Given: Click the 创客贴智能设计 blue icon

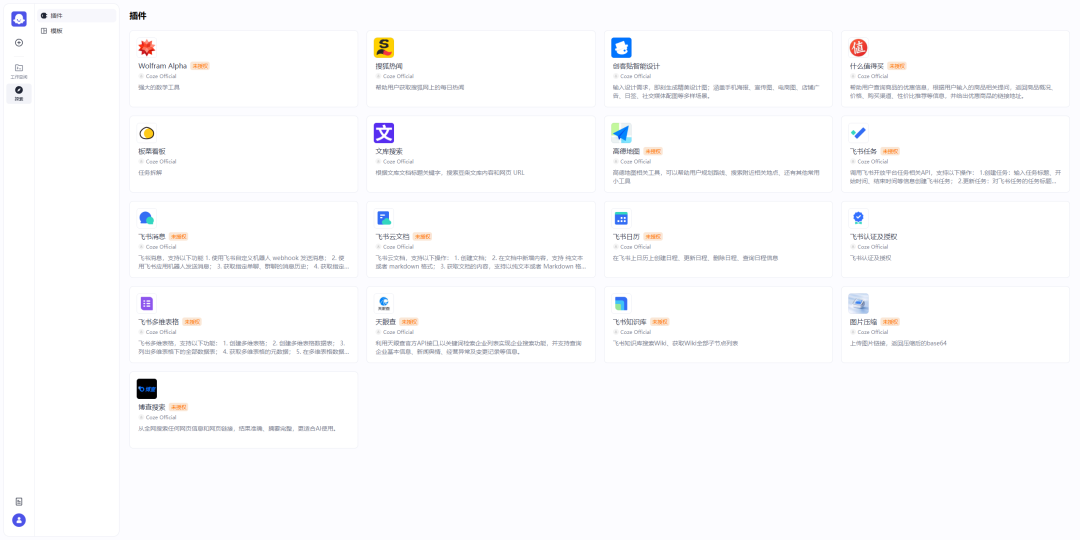Looking at the screenshot, I should tap(621, 48).
